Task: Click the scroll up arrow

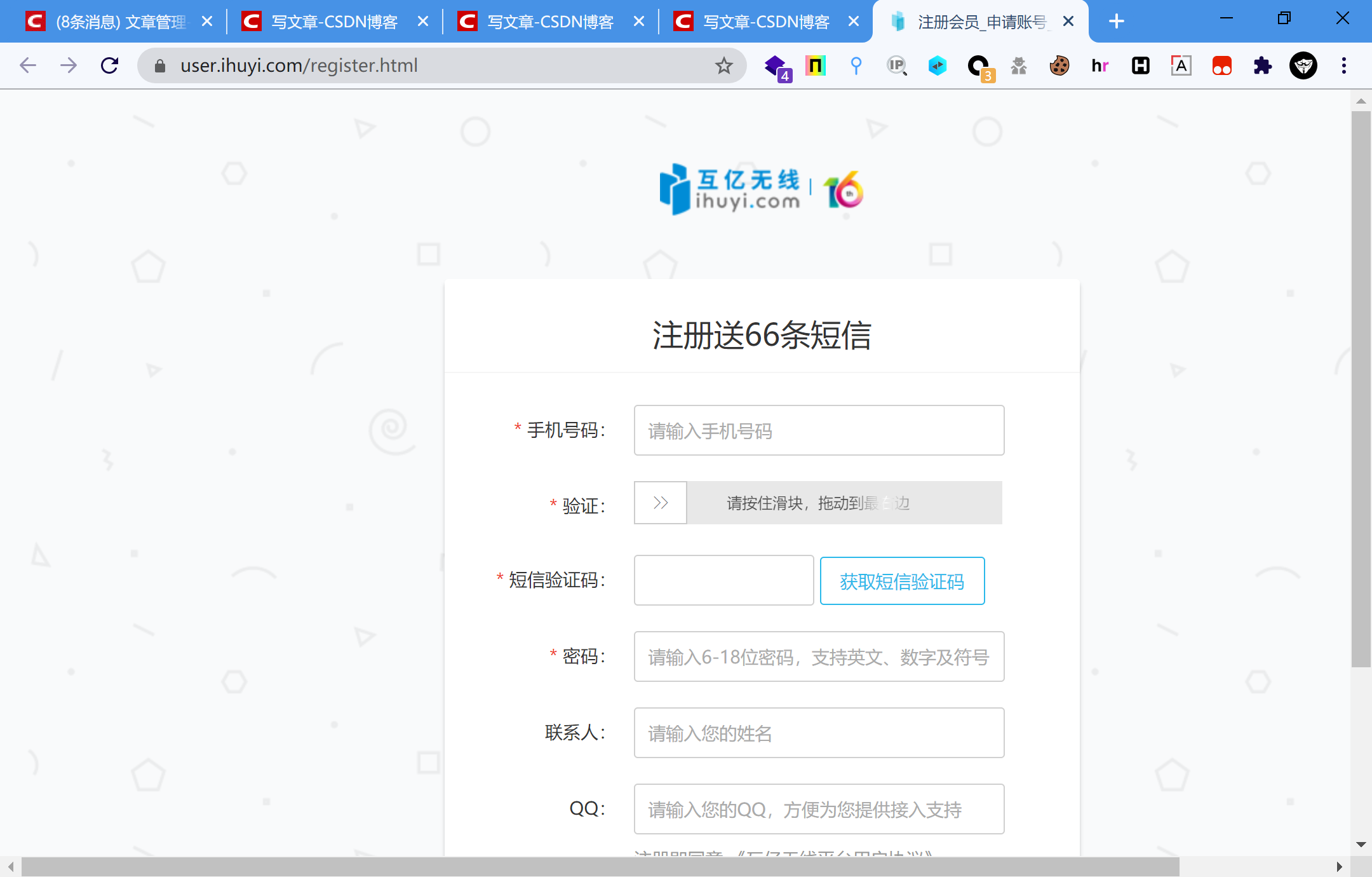Action: tap(1361, 101)
